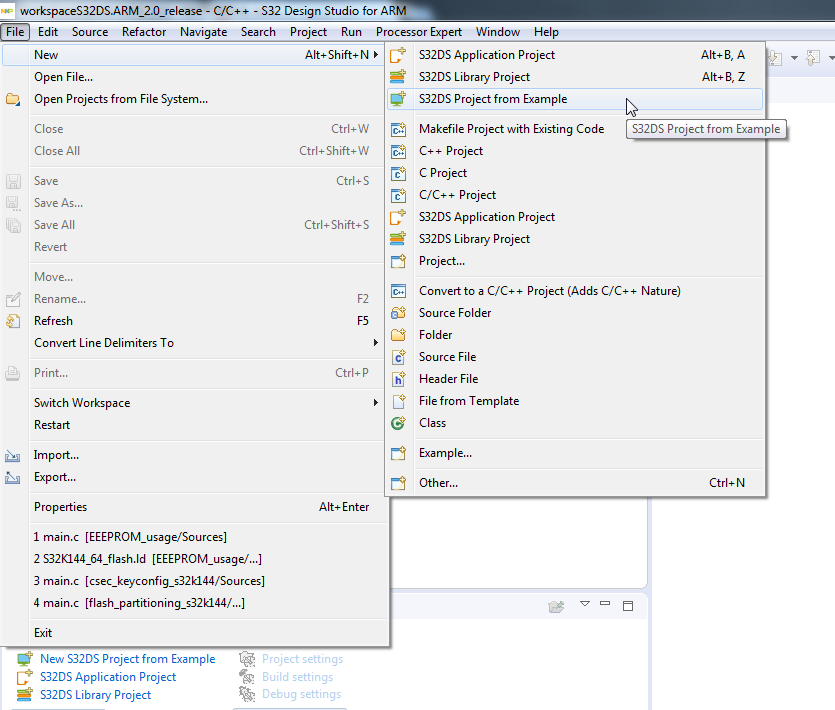The image size is (835, 710).
Task: Click the S32DS Project from Example icon
Action: (398, 99)
